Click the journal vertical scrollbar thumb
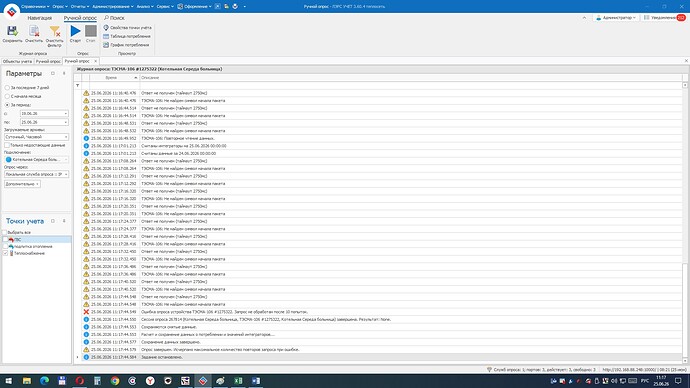Viewport: 690px width, 388px height. pyautogui.click(x=685, y=310)
